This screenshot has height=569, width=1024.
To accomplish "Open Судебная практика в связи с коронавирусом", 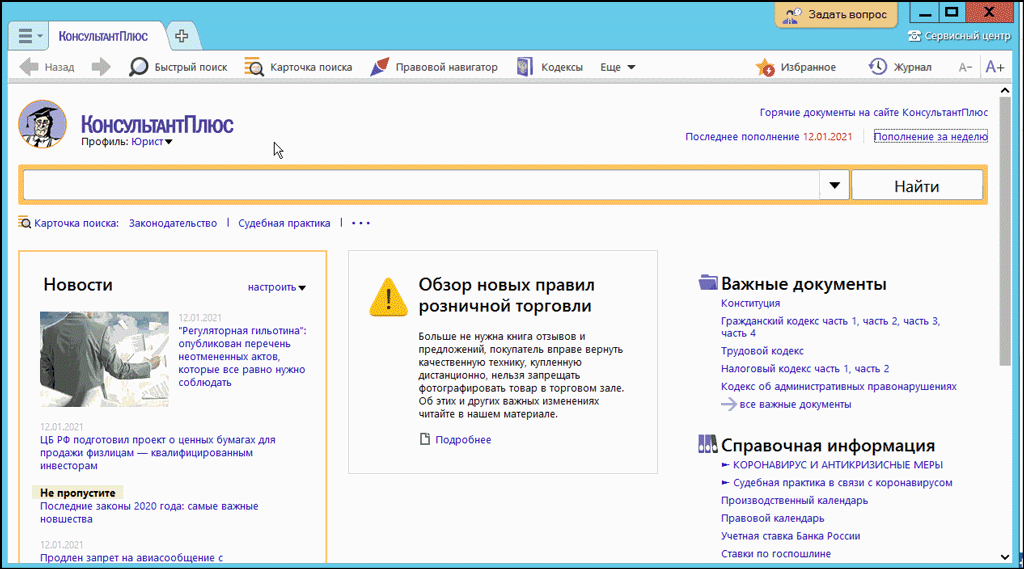I will pyautogui.click(x=842, y=483).
